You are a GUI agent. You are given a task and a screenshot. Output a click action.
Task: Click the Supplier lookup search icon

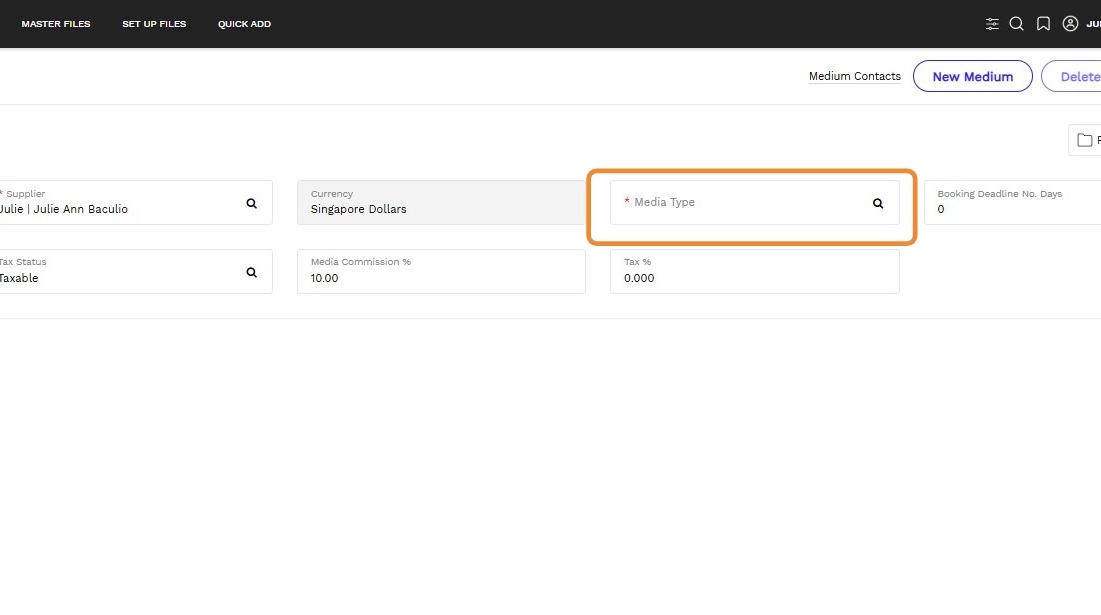[252, 203]
